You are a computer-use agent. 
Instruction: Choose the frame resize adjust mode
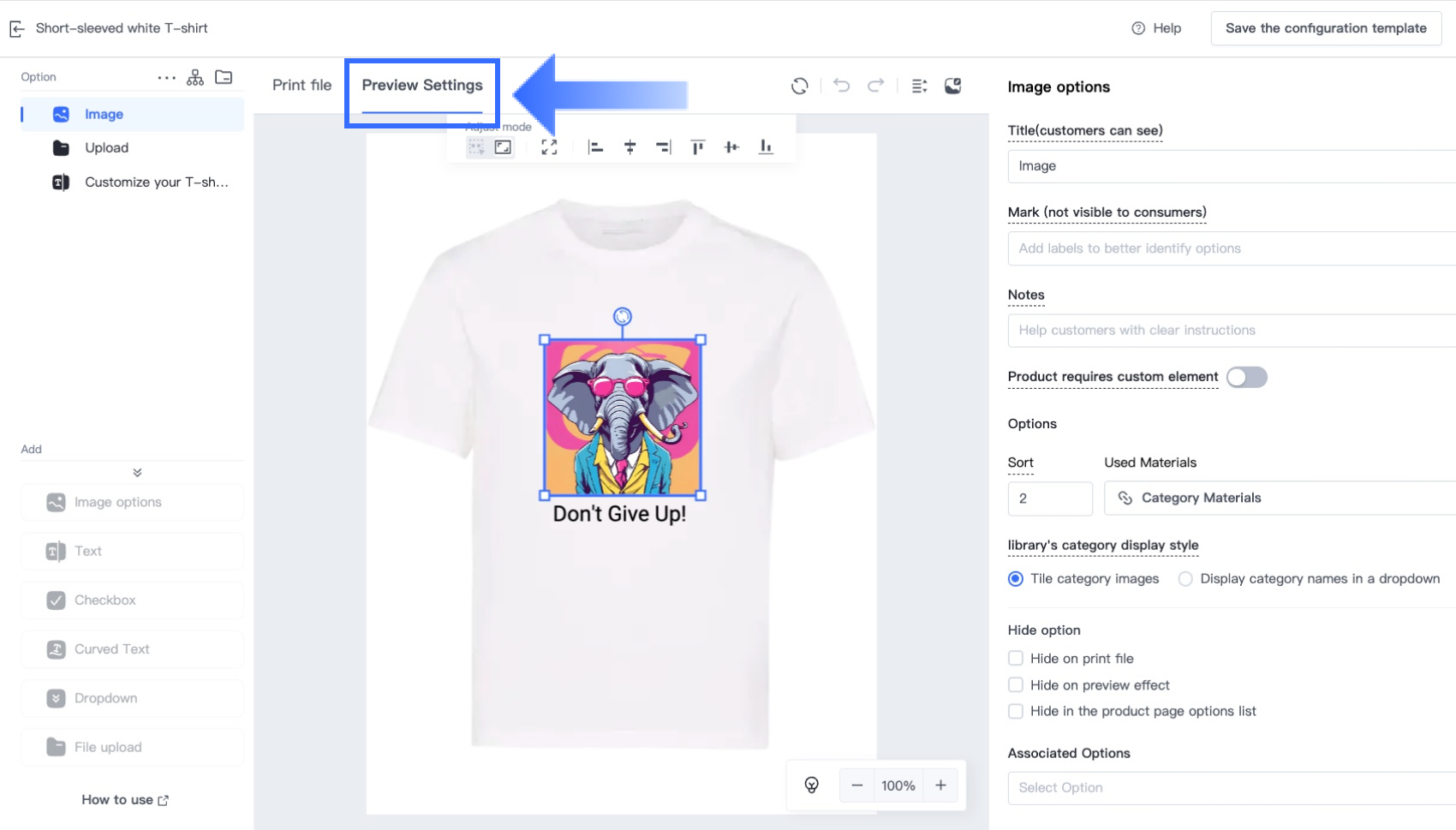503,147
